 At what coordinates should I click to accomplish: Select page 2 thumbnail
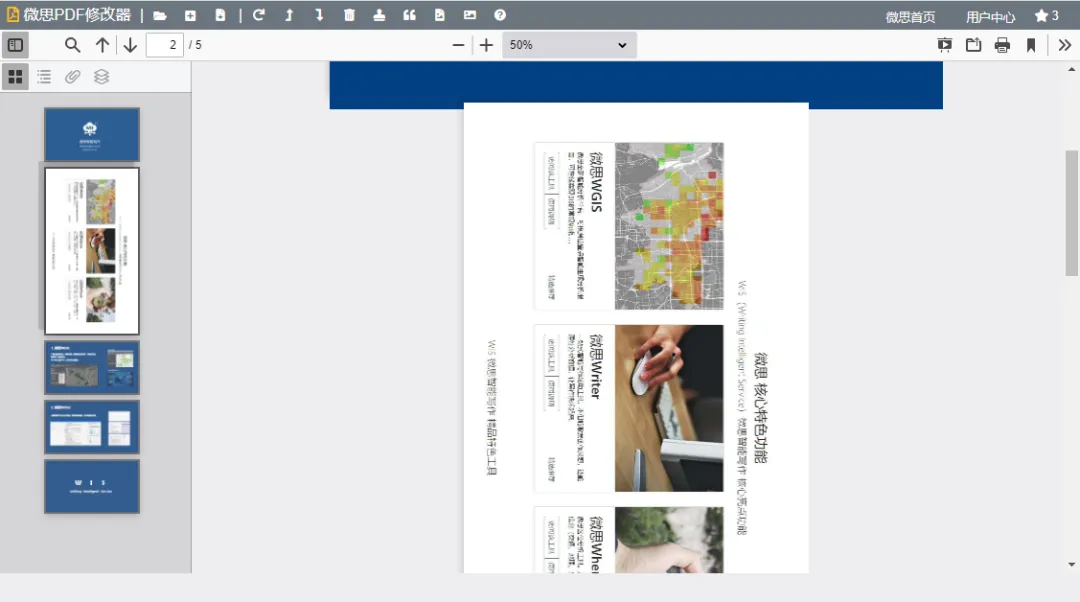pyautogui.click(x=92, y=251)
